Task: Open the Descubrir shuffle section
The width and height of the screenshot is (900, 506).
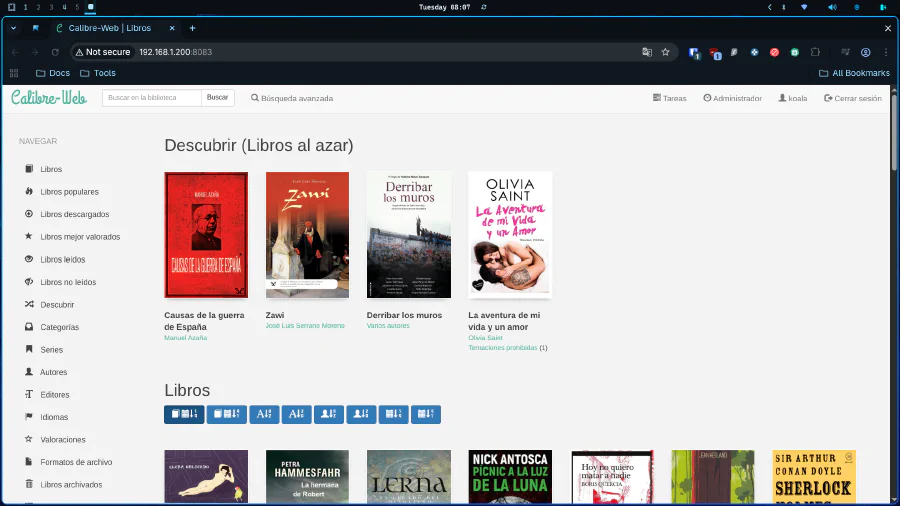Action: click(x=57, y=304)
